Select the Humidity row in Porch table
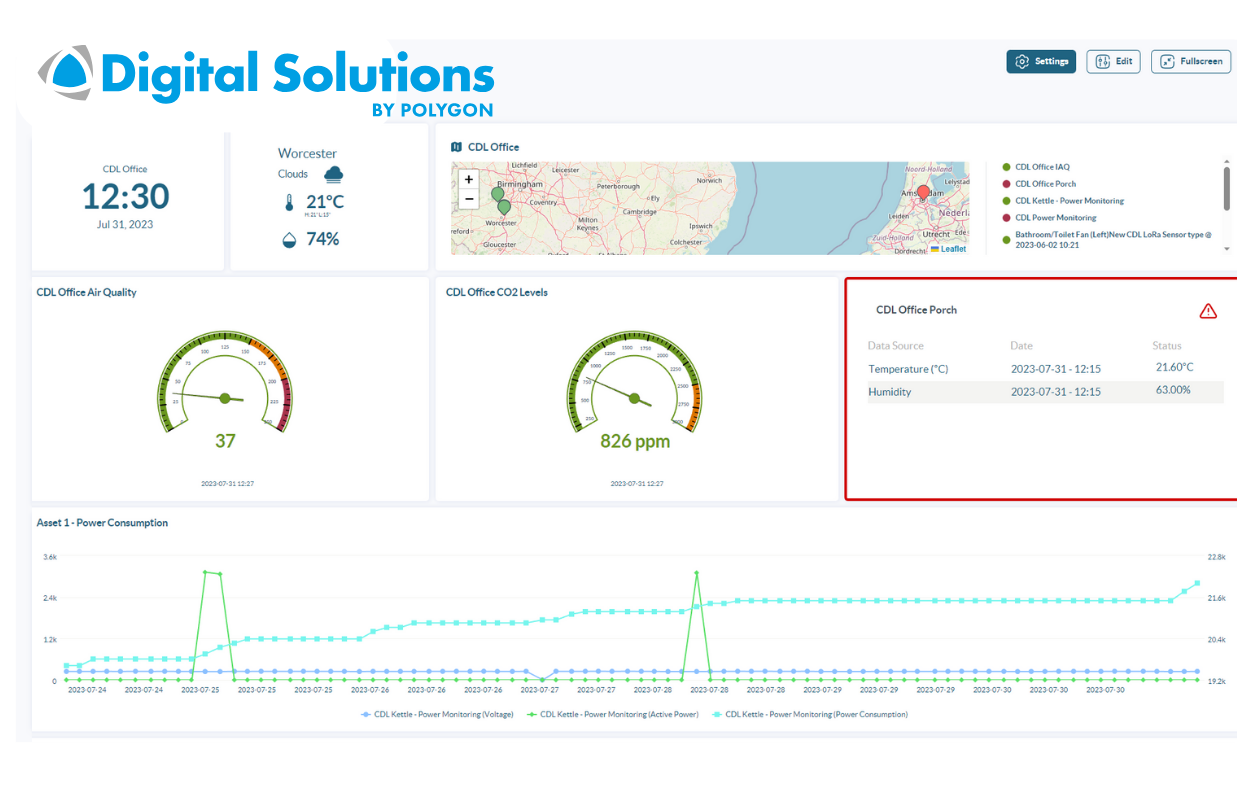 (1045, 392)
